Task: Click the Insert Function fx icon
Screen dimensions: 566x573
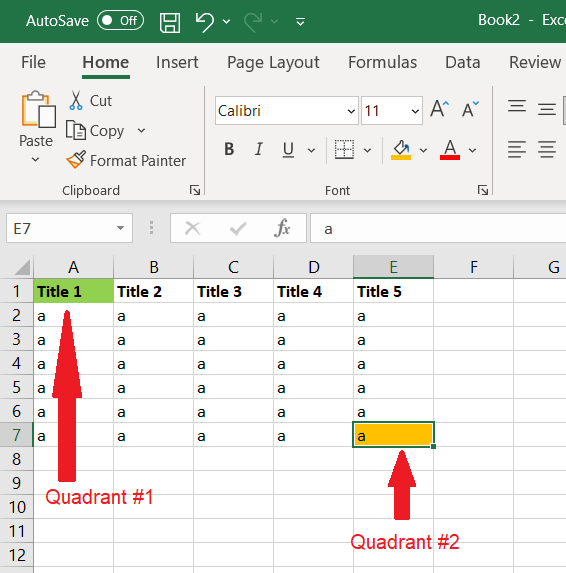Action: [282, 228]
